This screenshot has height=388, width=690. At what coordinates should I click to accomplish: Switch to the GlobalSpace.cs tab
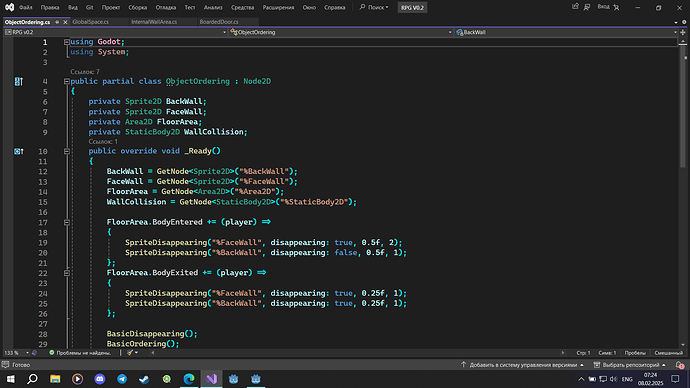(x=90, y=22)
